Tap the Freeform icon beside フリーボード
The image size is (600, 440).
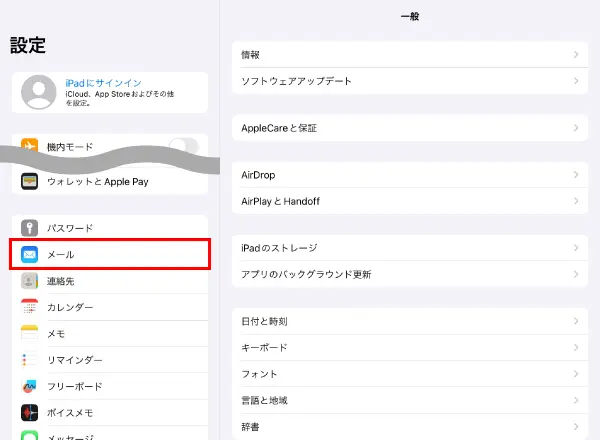pyautogui.click(x=29, y=386)
